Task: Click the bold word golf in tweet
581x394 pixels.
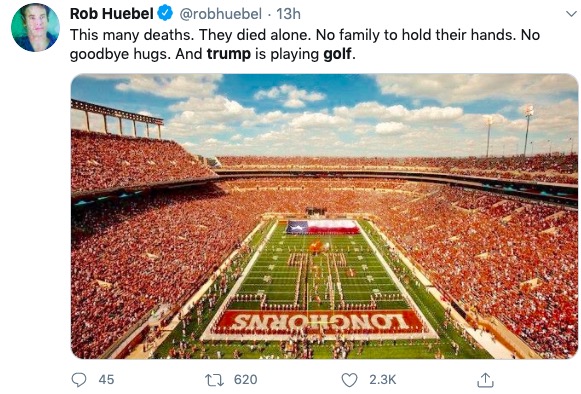Action: click(337, 54)
